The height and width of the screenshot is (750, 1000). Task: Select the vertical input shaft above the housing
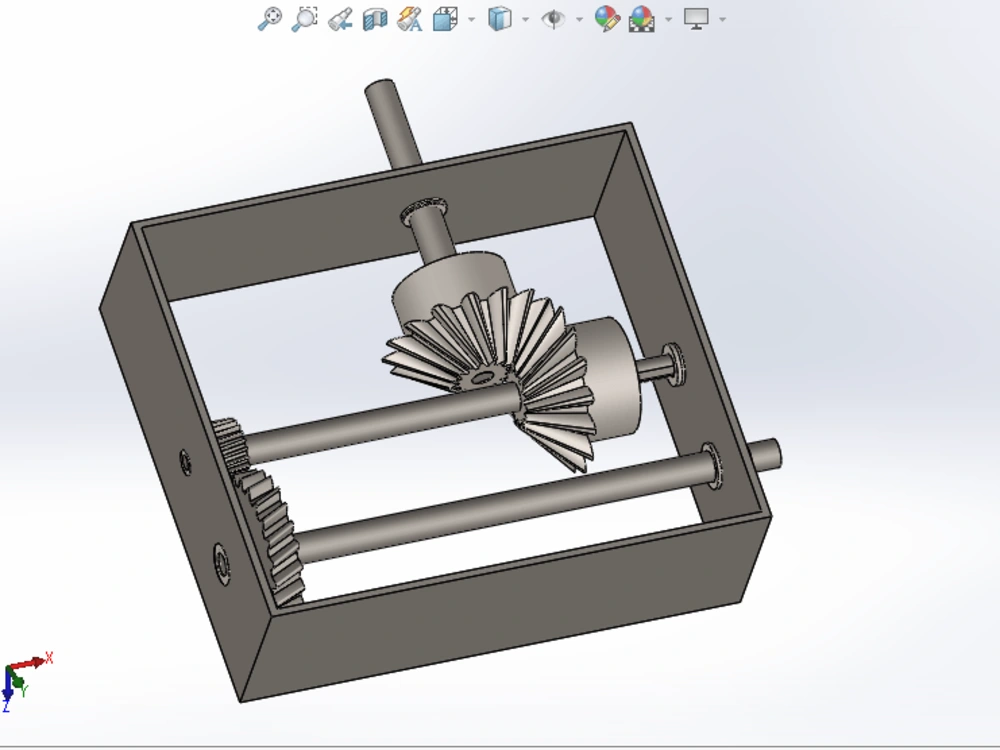pyautogui.click(x=393, y=122)
